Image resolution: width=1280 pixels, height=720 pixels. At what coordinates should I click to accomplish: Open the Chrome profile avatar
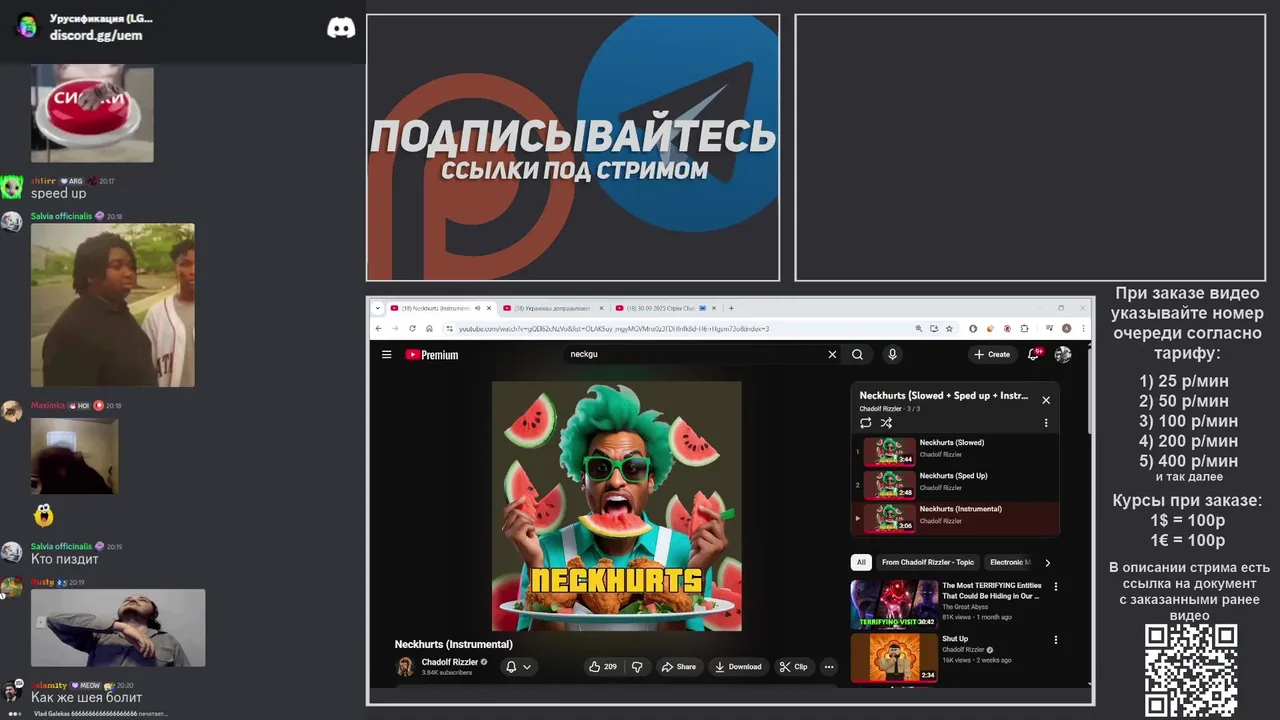click(1067, 328)
